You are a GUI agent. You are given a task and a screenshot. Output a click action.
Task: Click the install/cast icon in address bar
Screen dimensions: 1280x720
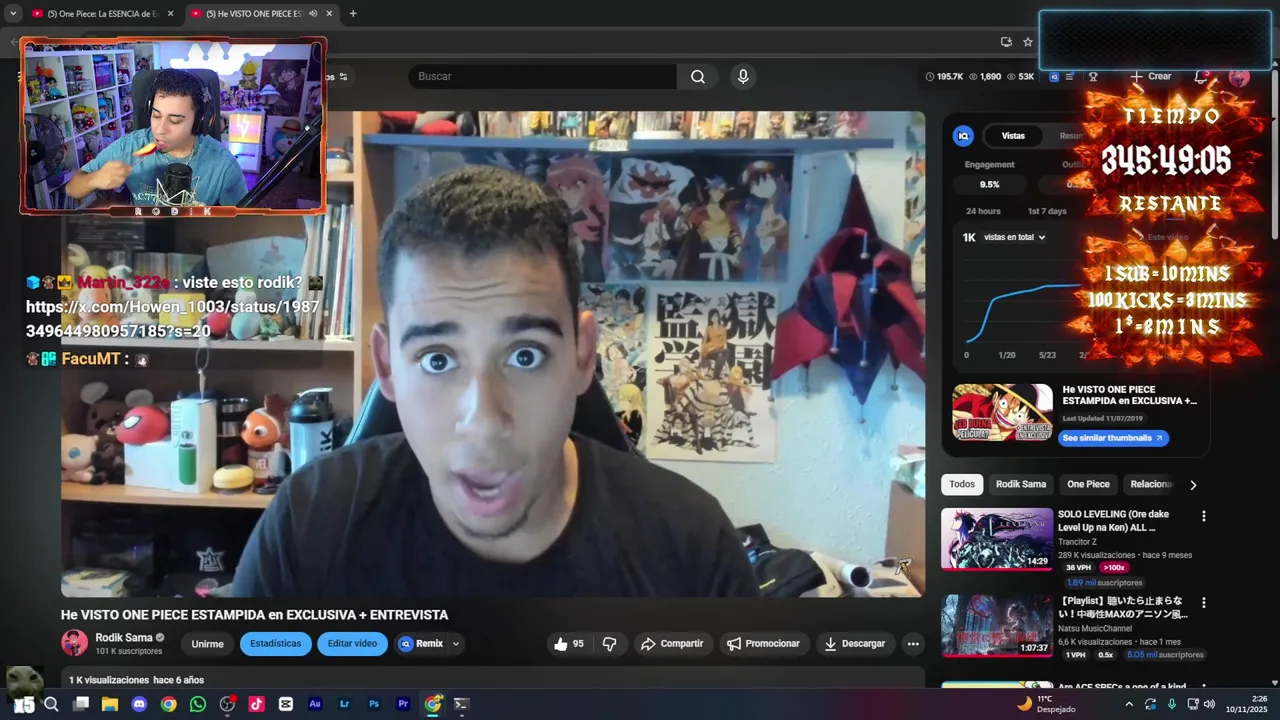click(1006, 42)
